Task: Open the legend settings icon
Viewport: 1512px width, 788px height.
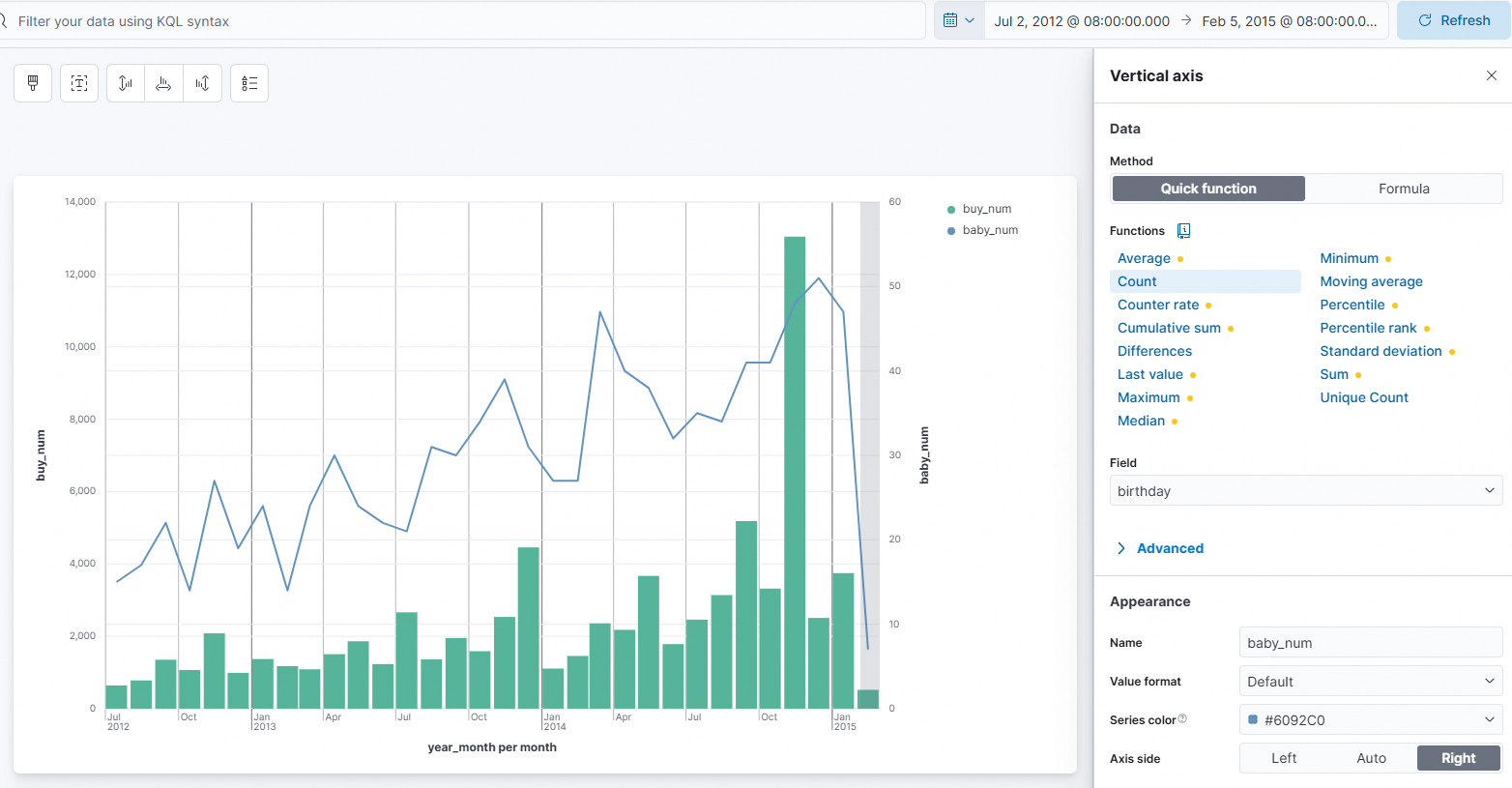Action: (x=249, y=83)
